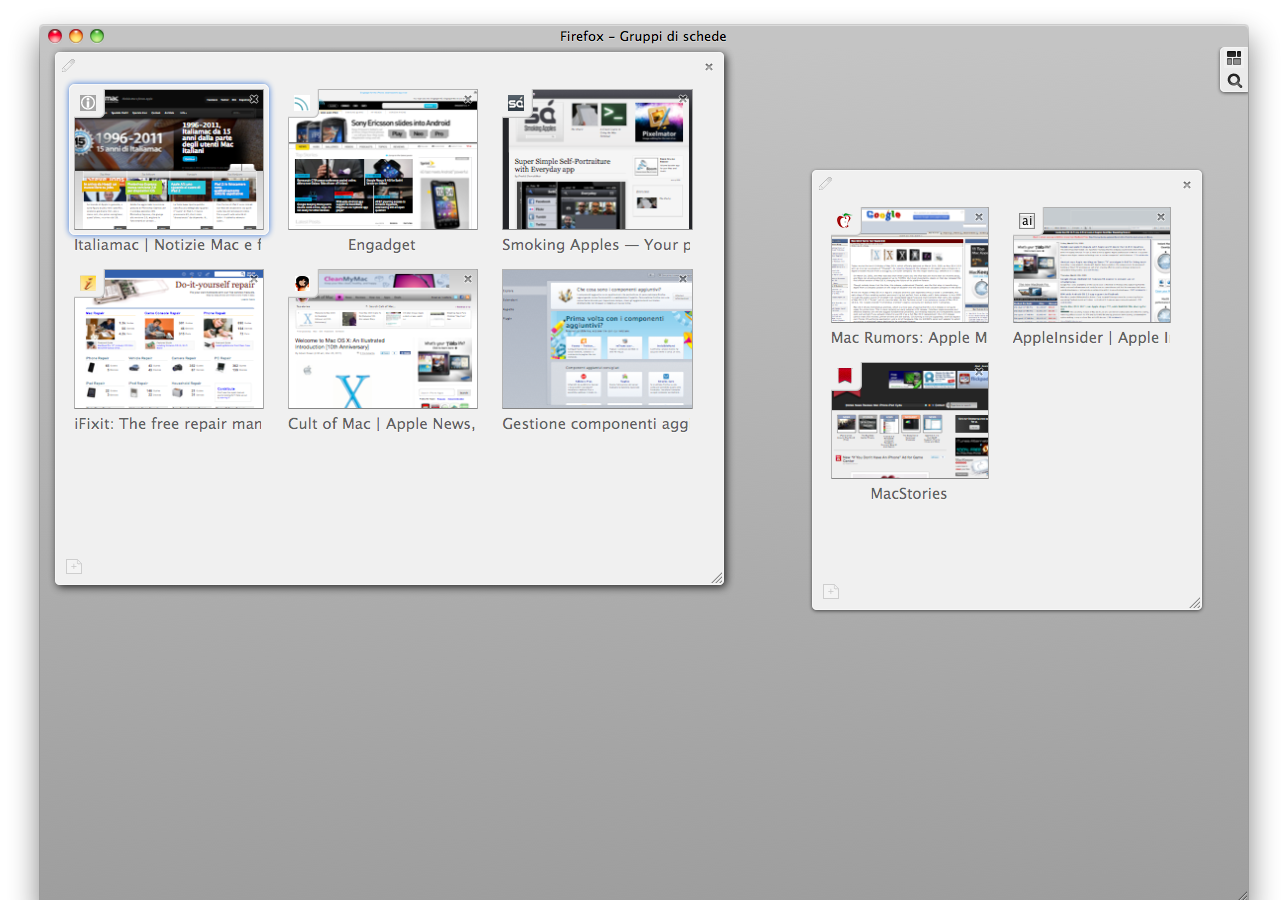This screenshot has width=1288, height=900.
Task: Click the 'Mac Rumors: Apple M' title
Action: tap(909, 338)
